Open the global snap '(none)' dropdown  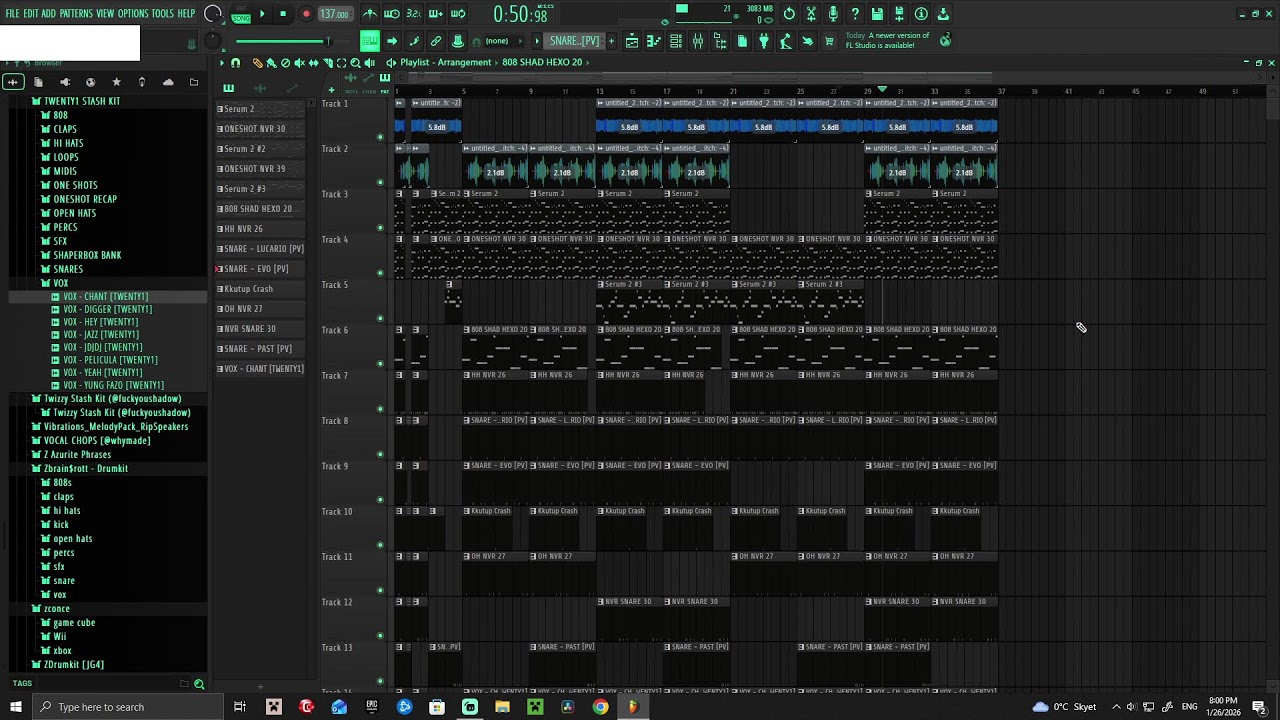tap(502, 41)
